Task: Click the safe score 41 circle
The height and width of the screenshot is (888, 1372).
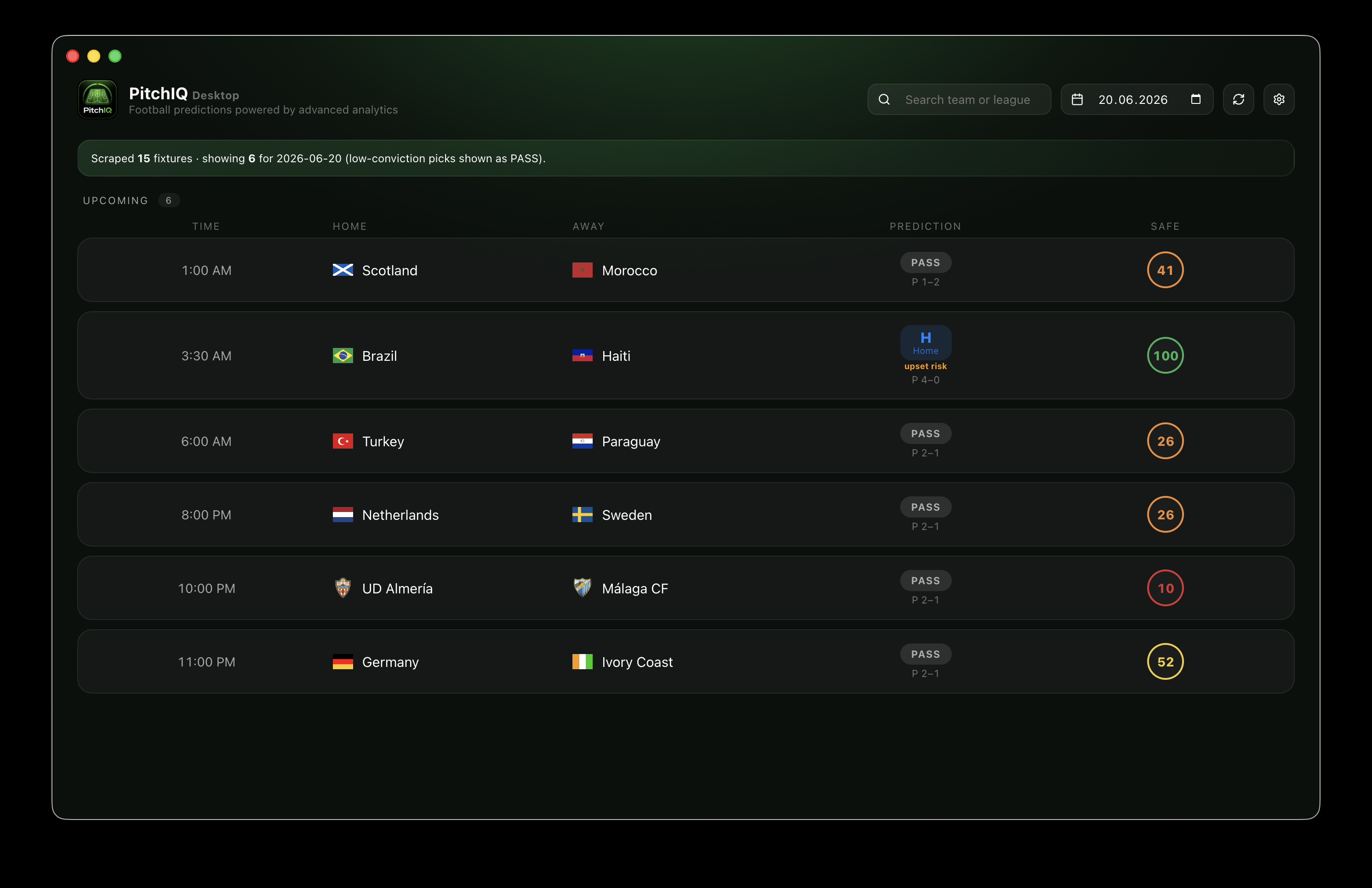Action: click(1165, 270)
